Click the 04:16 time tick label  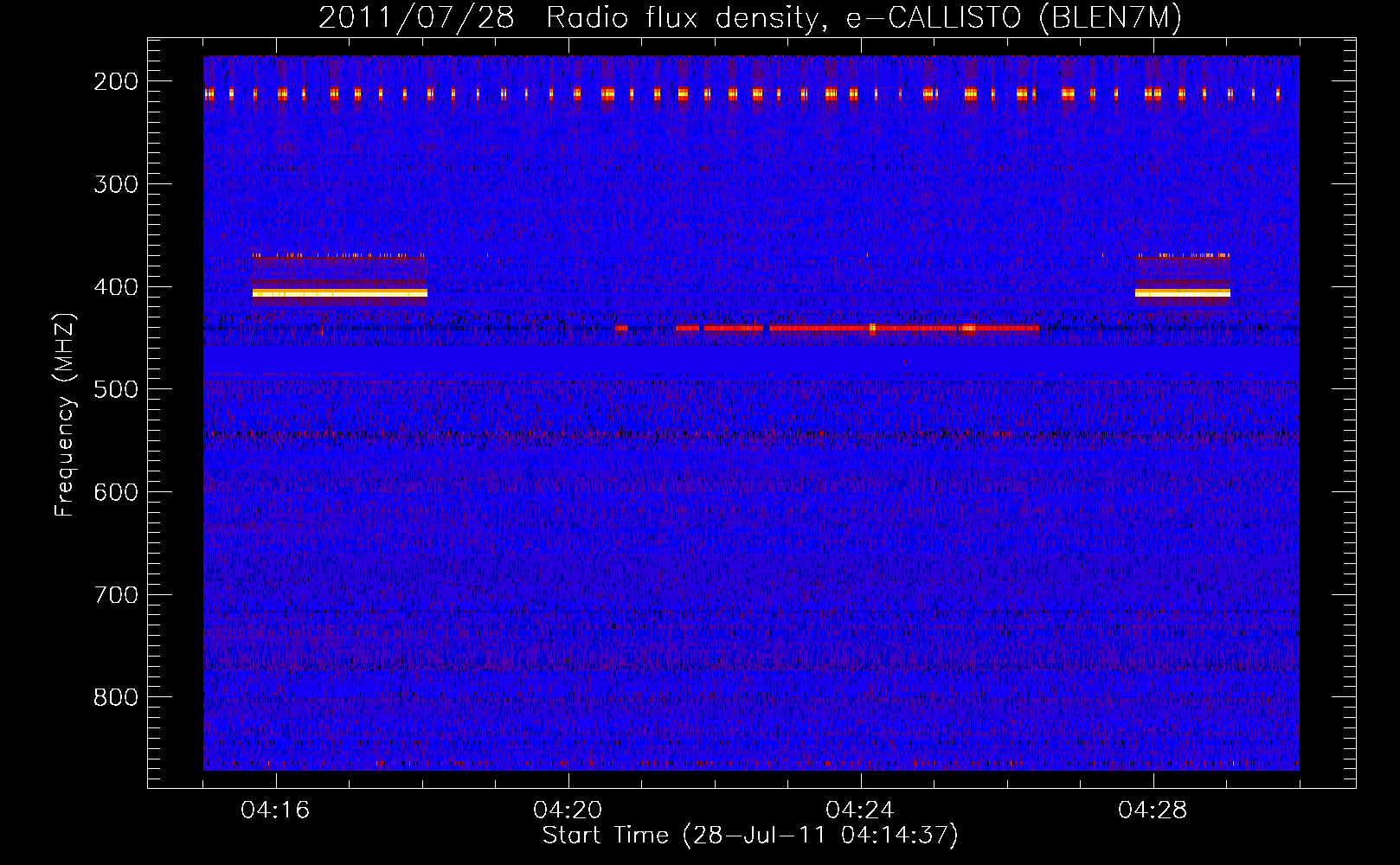pos(275,810)
